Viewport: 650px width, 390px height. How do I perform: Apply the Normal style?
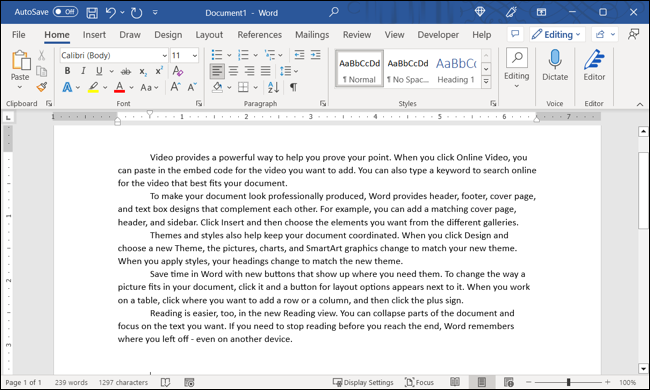[x=359, y=69]
